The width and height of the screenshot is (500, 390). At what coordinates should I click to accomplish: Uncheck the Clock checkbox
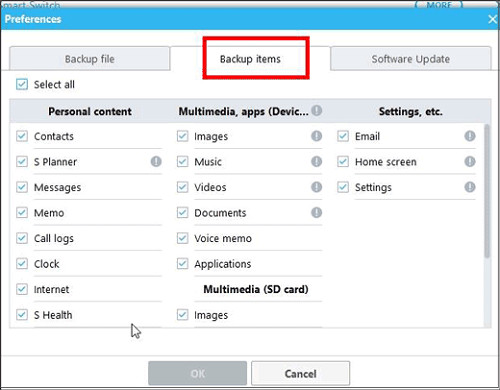22,264
